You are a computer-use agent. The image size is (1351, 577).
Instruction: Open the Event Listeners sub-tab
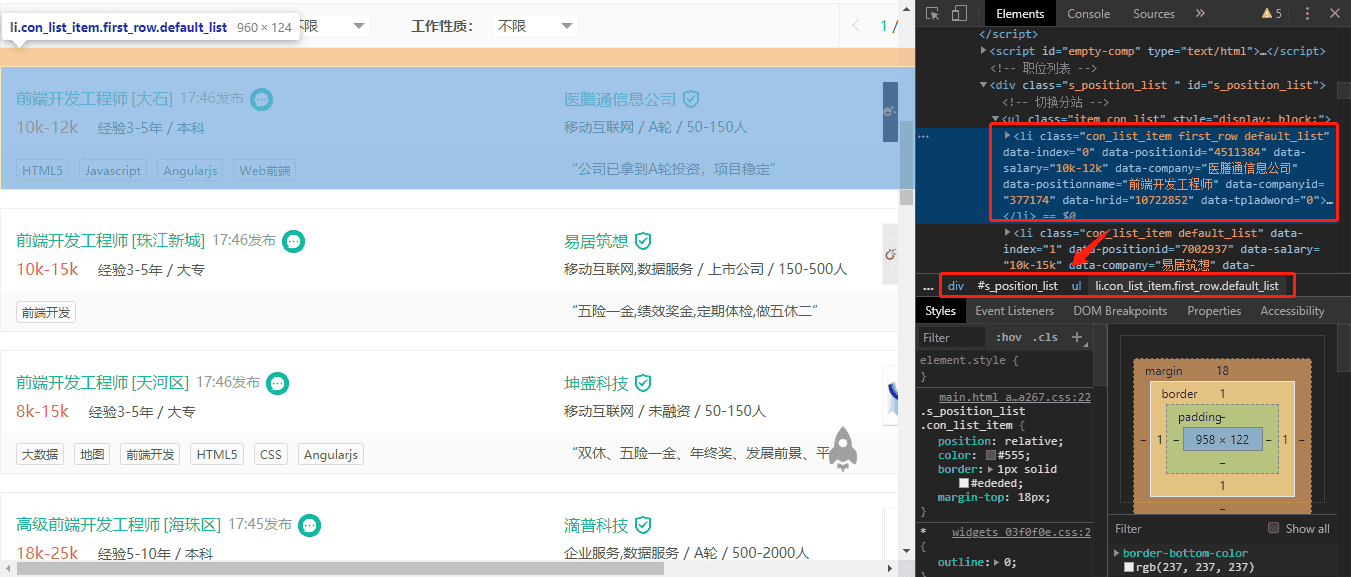[x=1016, y=311]
